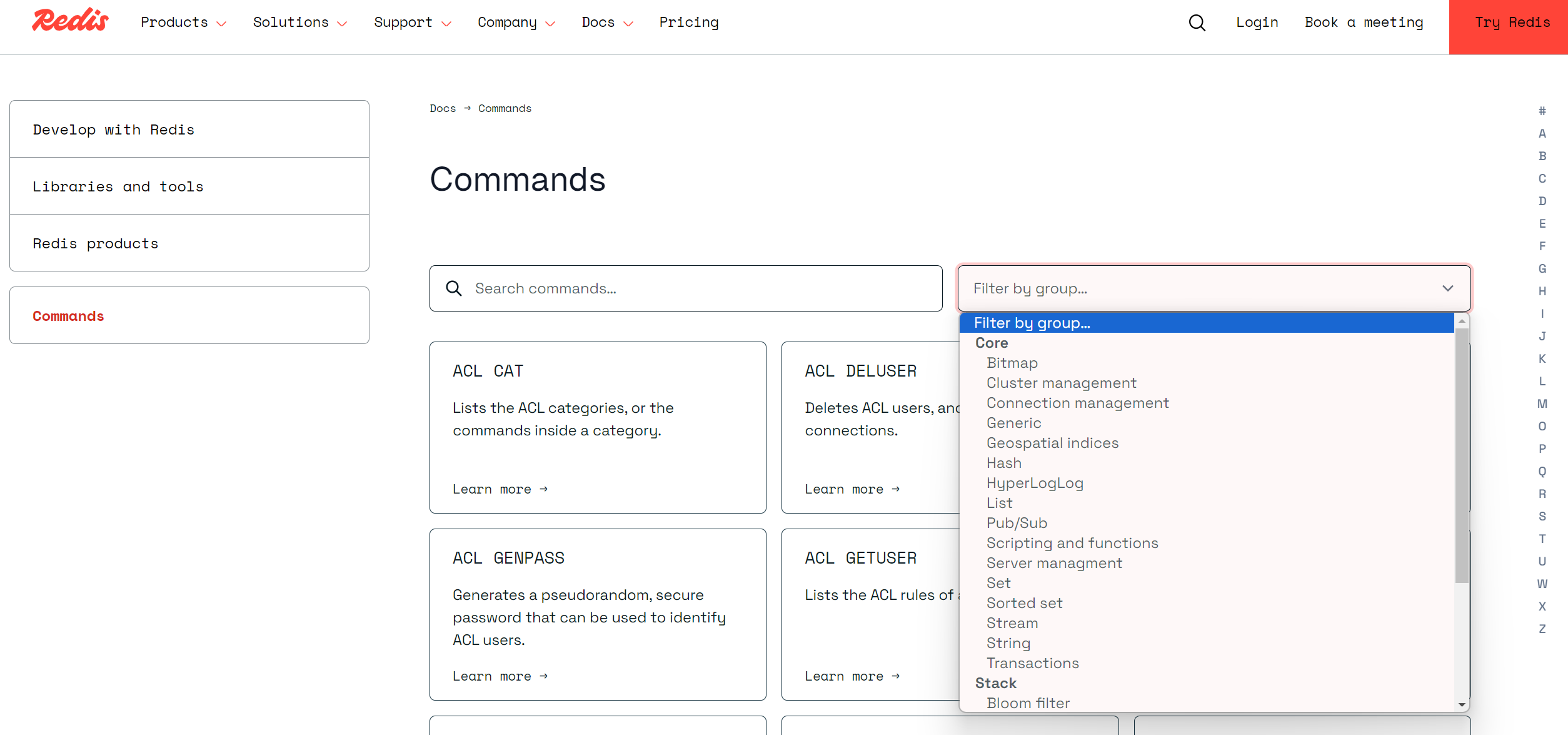The height and width of the screenshot is (735, 1568).
Task: Click Pricing in the navigation bar
Action: [688, 22]
